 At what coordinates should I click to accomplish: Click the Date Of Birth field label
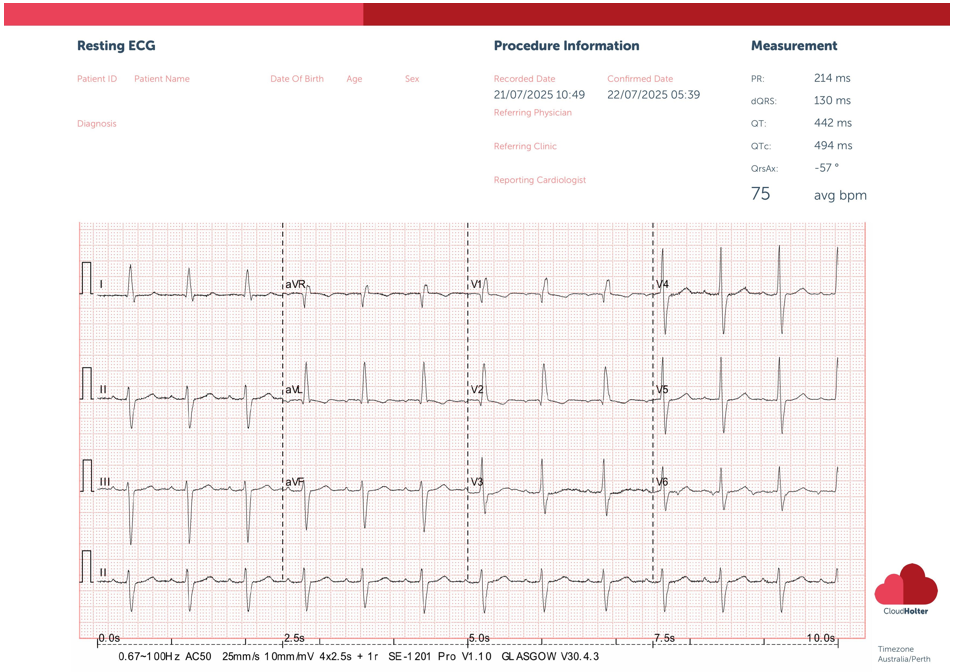click(x=297, y=79)
